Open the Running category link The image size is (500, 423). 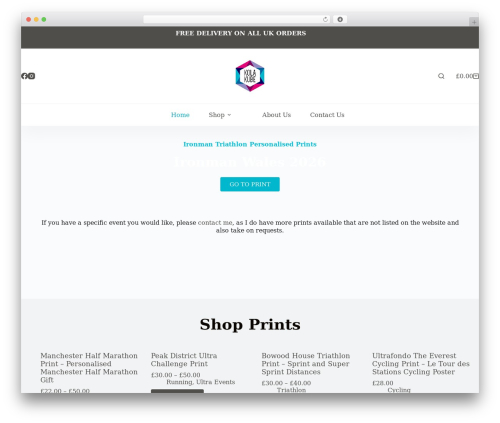(x=180, y=382)
